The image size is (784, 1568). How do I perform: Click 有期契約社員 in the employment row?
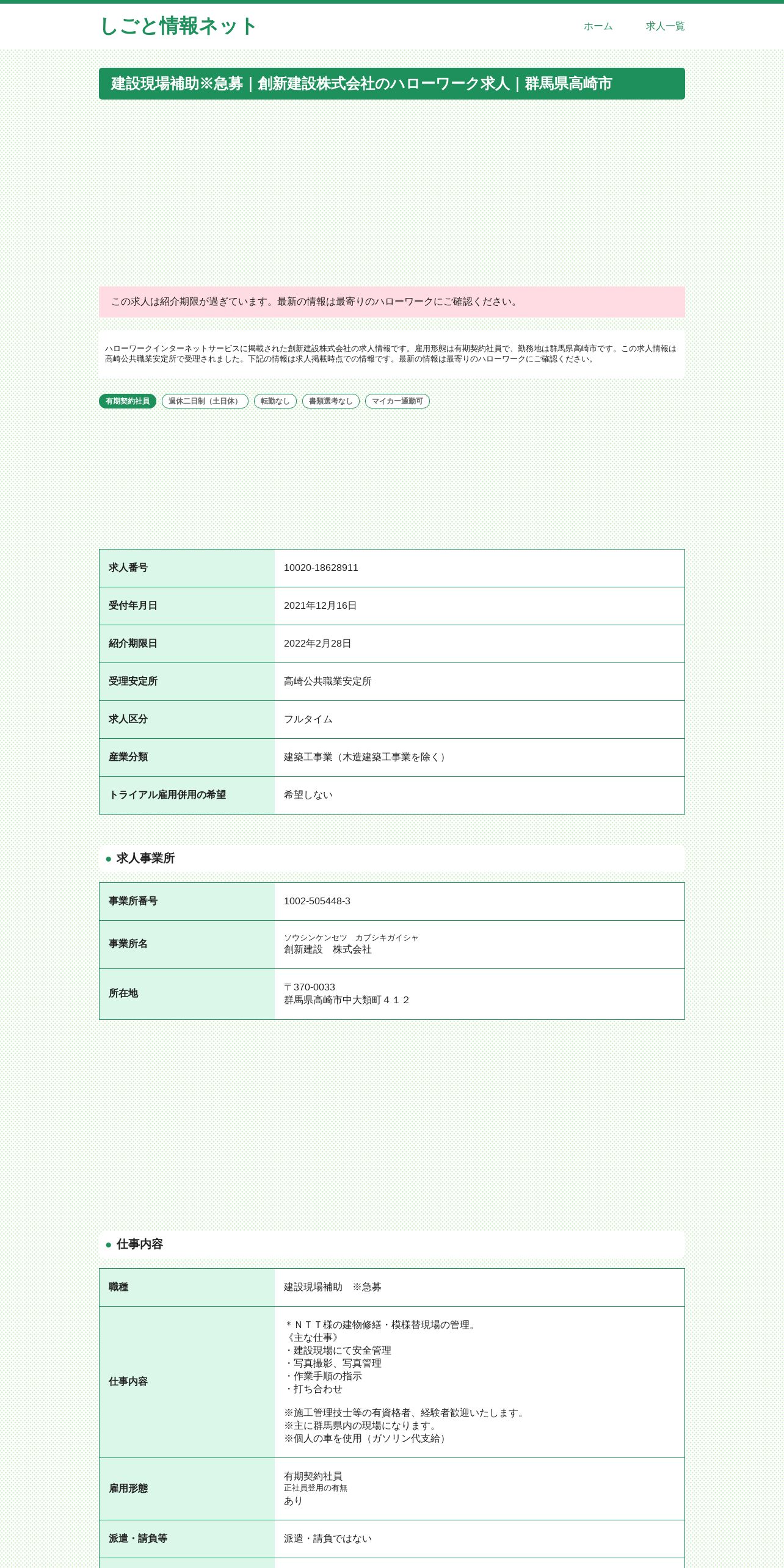tap(313, 1476)
